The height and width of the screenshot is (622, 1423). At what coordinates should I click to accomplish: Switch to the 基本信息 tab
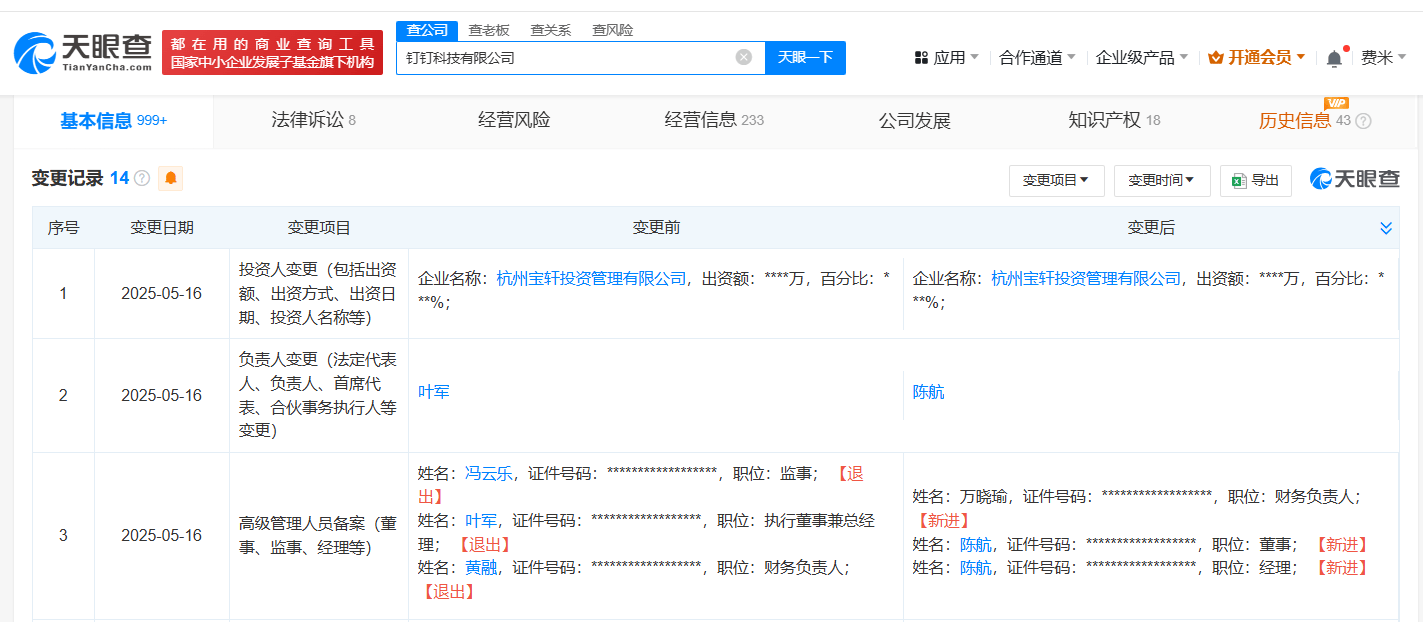click(113, 121)
